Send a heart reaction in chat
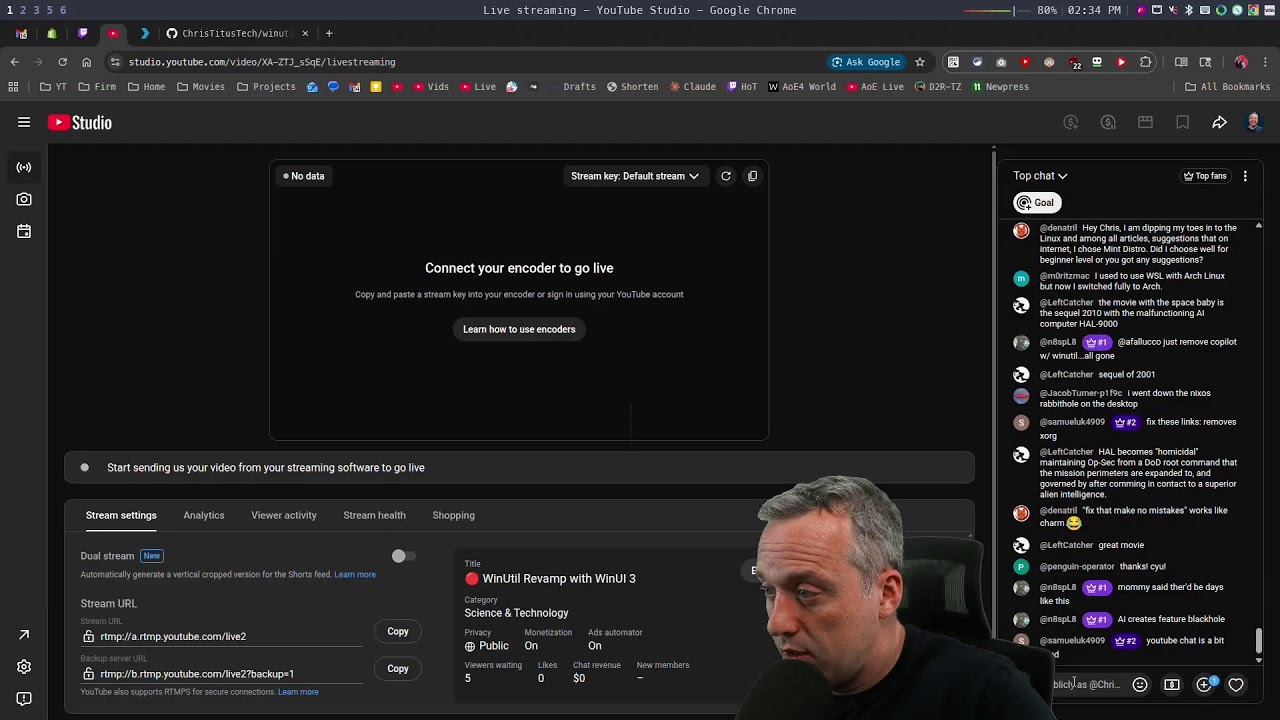 click(x=1236, y=685)
